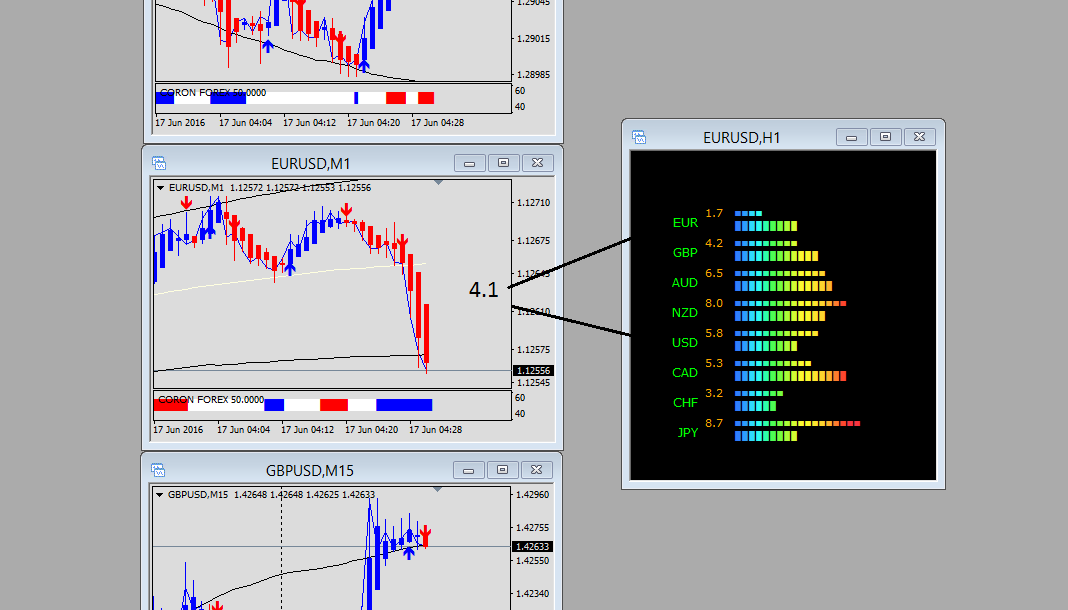
Task: Click the JPY currency label
Action: pyautogui.click(x=688, y=432)
